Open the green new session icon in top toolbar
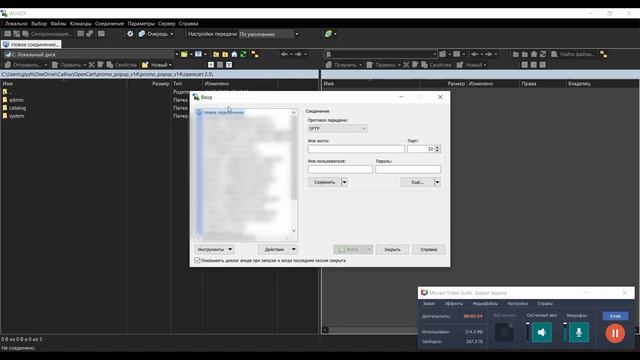The image size is (640, 360). tap(328, 34)
